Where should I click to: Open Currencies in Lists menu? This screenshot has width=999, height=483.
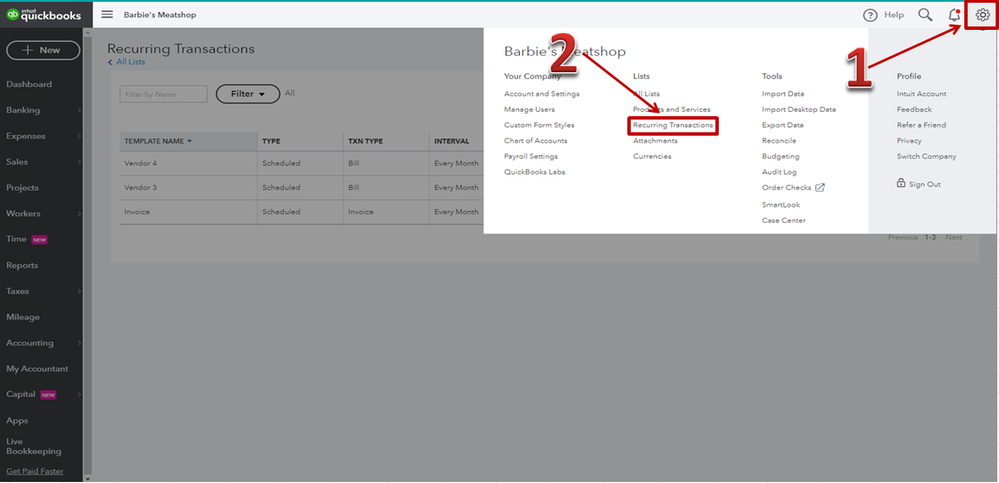[652, 156]
